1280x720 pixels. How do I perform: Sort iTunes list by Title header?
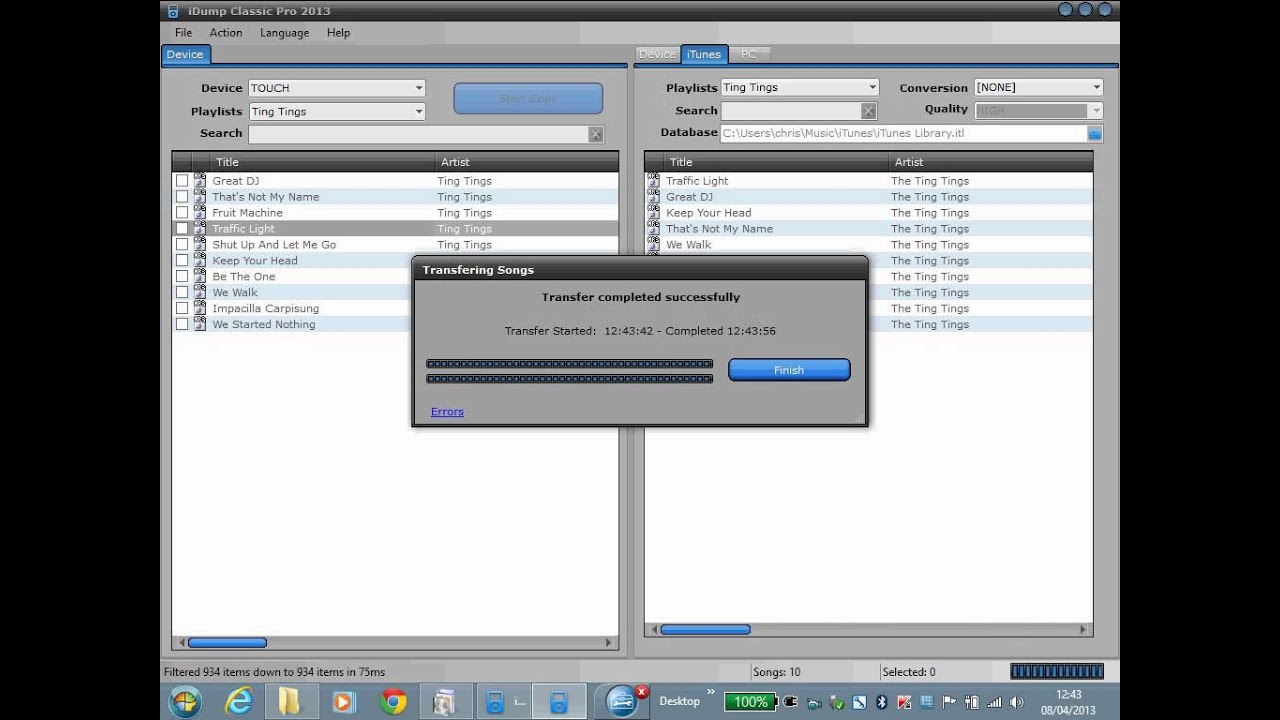pos(777,162)
